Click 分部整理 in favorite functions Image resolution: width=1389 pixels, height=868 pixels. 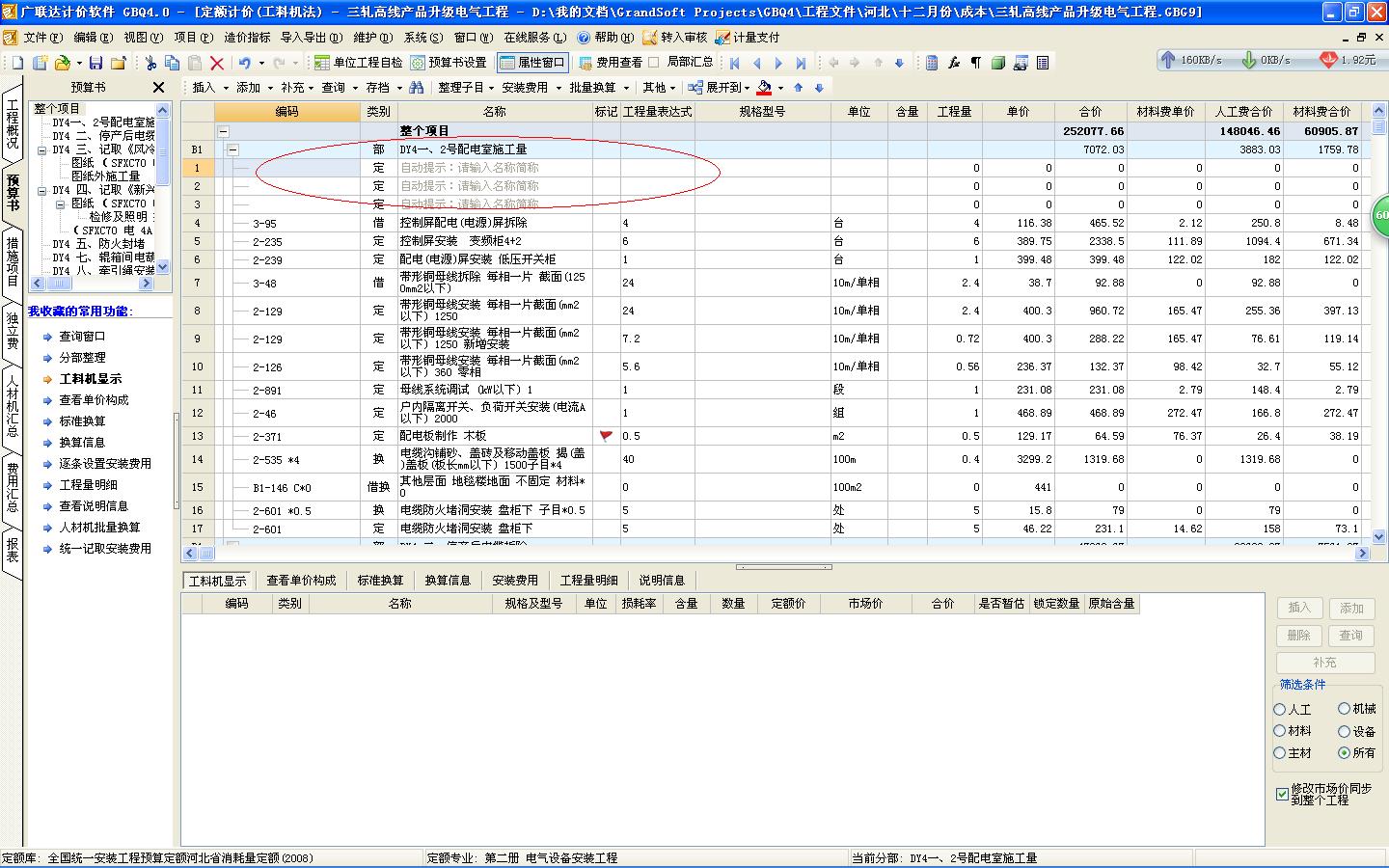tap(82, 358)
